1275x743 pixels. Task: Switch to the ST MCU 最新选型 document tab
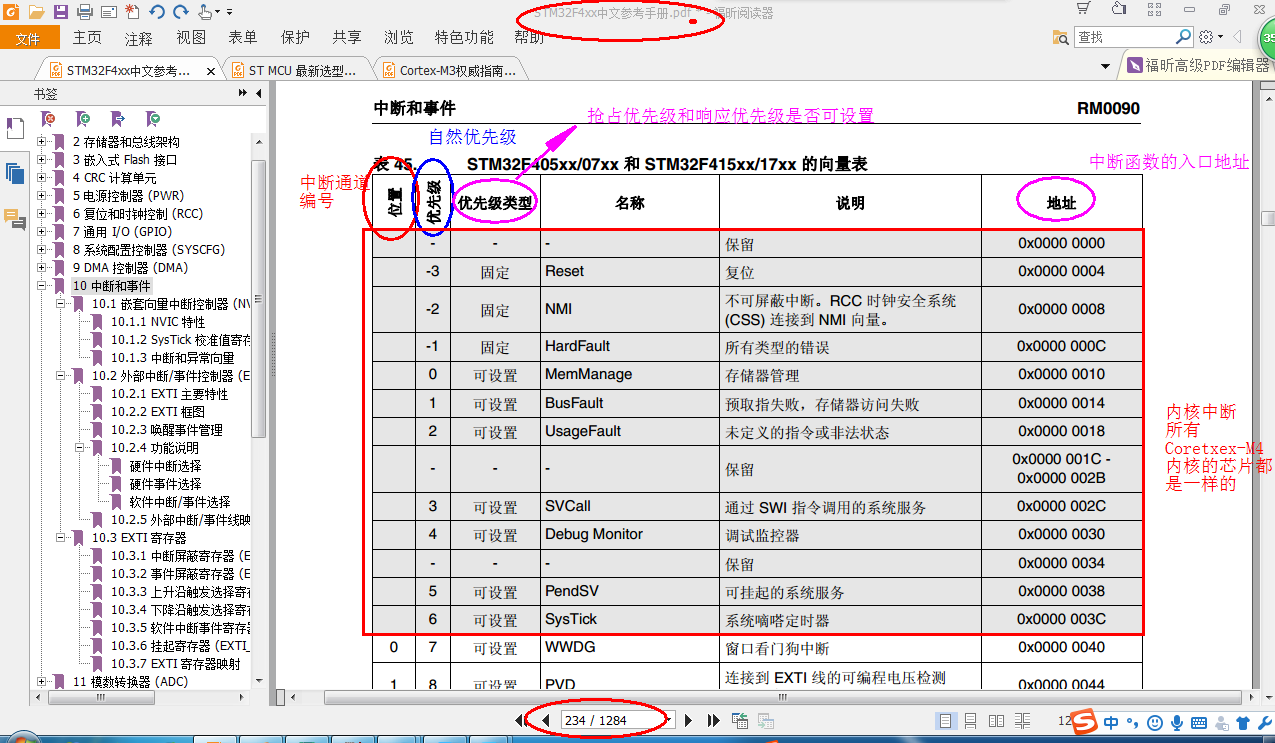tap(297, 70)
